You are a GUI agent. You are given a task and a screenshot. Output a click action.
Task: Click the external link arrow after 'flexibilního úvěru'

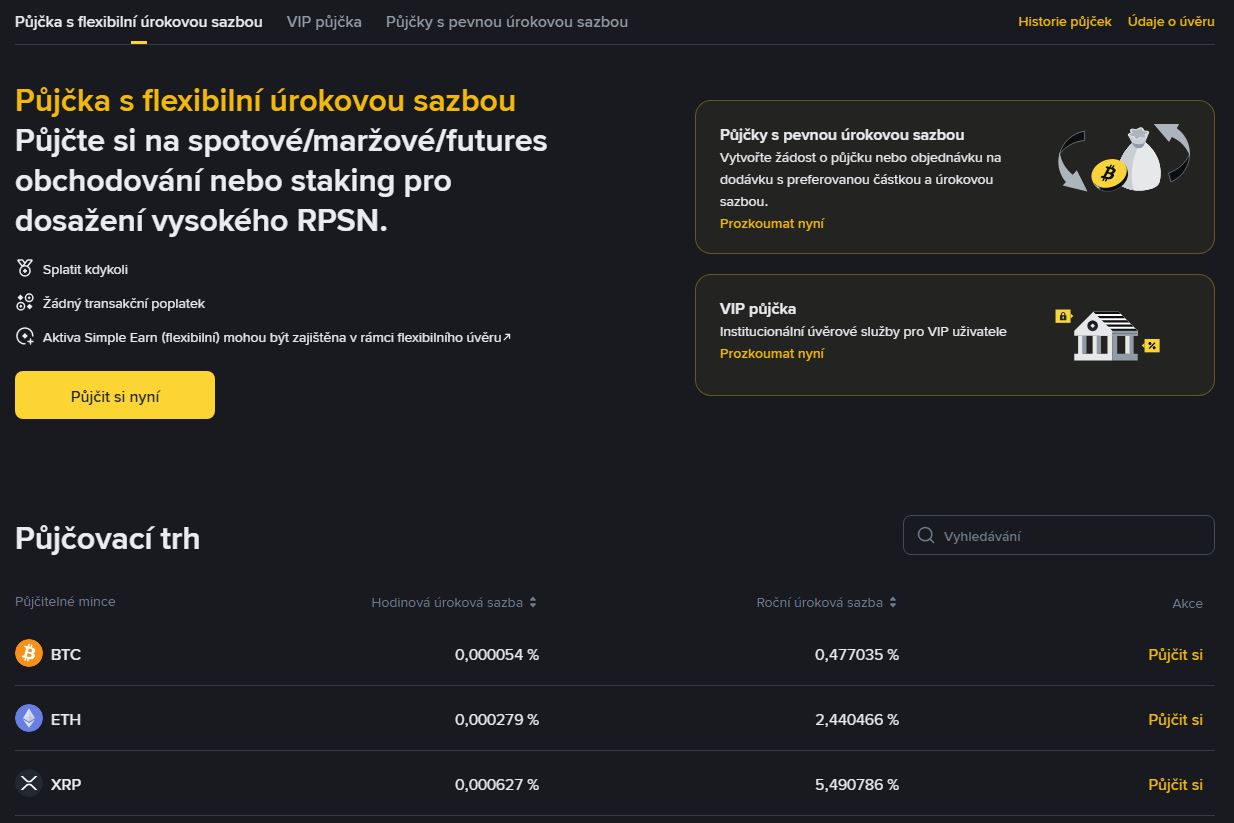[x=505, y=336]
